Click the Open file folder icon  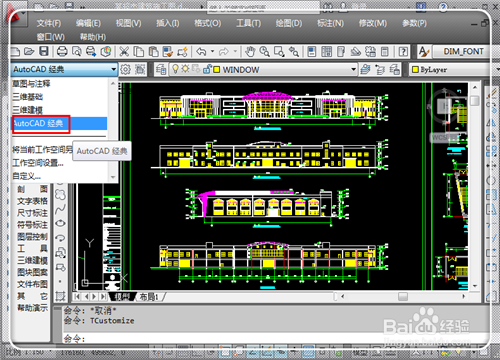pyautogui.click(x=29, y=52)
